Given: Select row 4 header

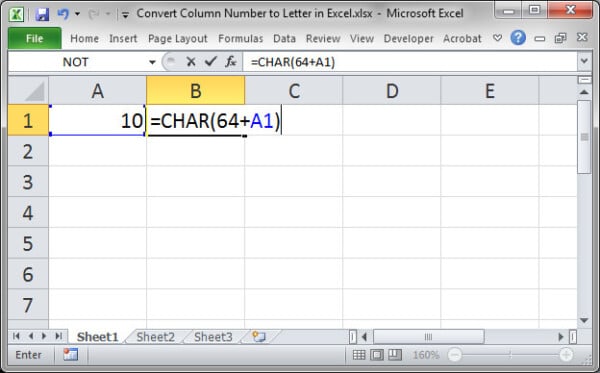Looking at the screenshot, I should 28,212.
